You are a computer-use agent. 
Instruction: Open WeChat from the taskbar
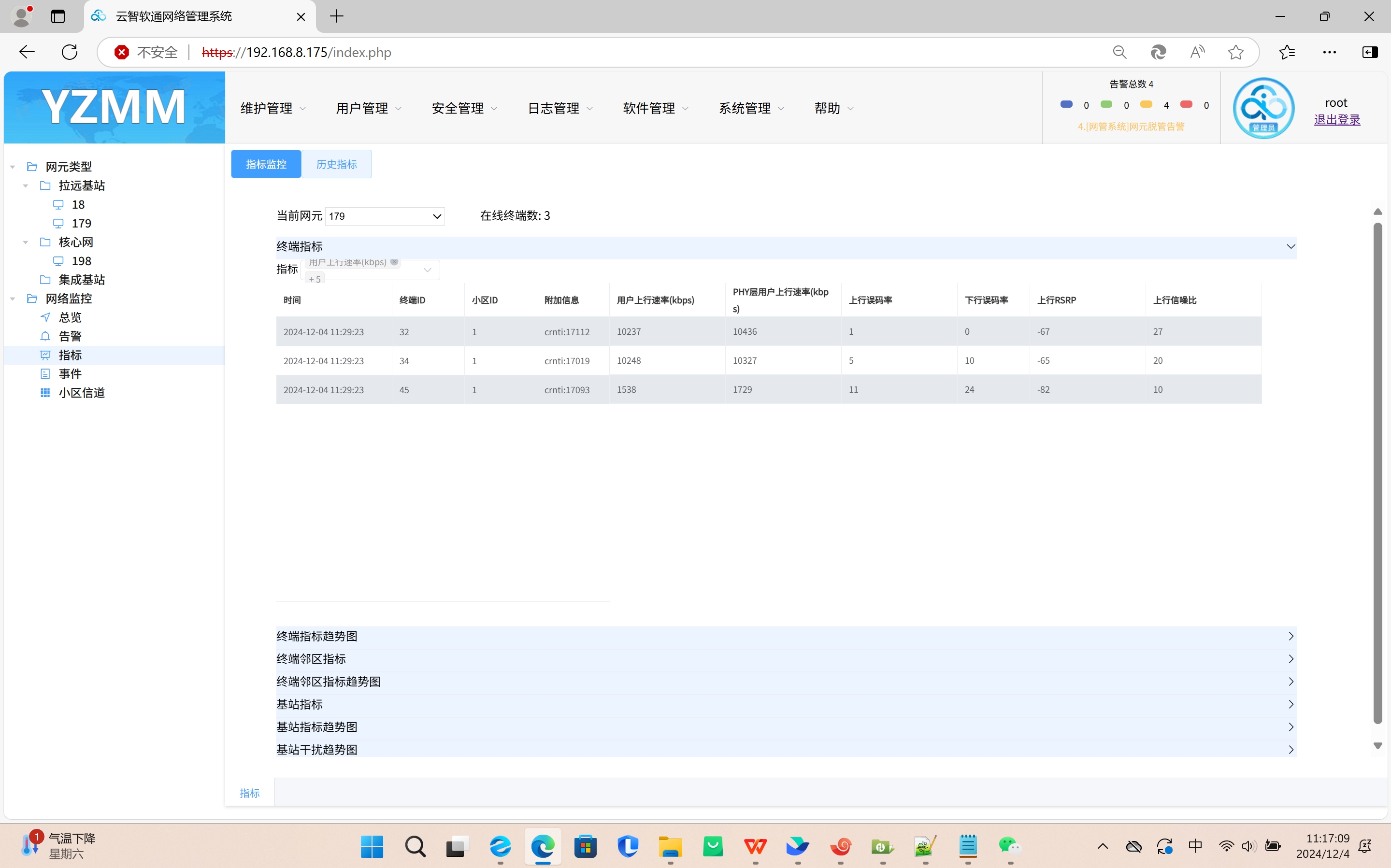pos(1010,846)
